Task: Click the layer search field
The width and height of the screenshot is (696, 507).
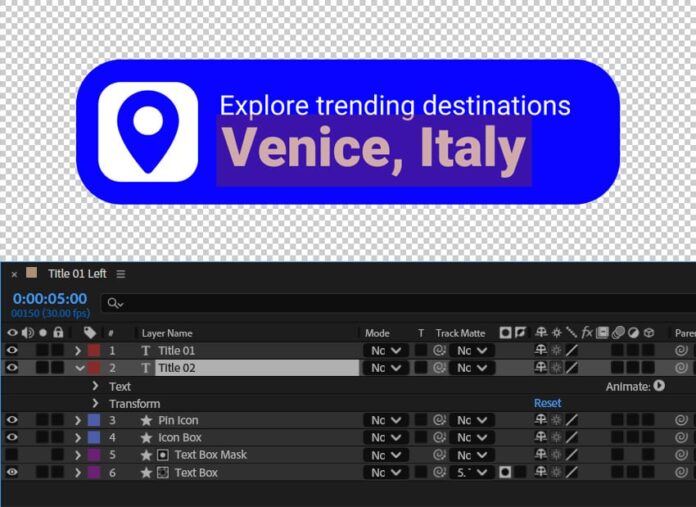Action: tap(399, 304)
